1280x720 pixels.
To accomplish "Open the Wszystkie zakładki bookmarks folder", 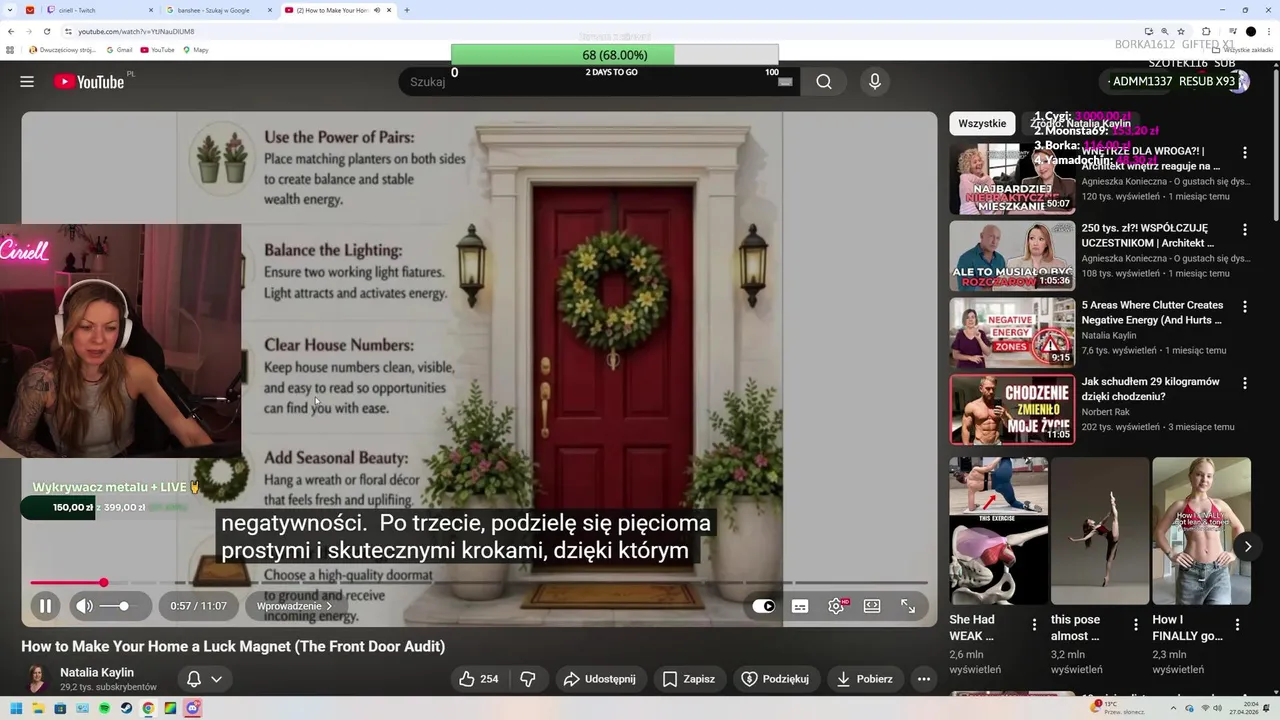I will coord(1243,49).
